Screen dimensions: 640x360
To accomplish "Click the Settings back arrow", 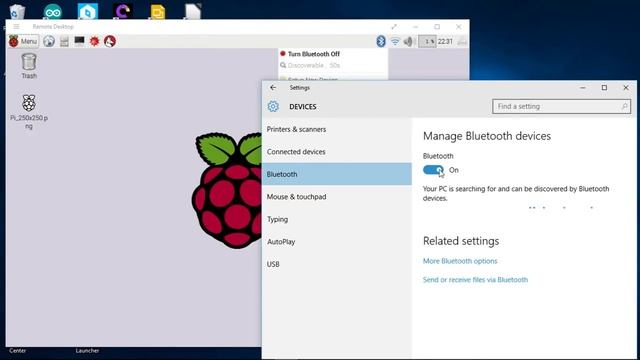I will tap(273, 87).
